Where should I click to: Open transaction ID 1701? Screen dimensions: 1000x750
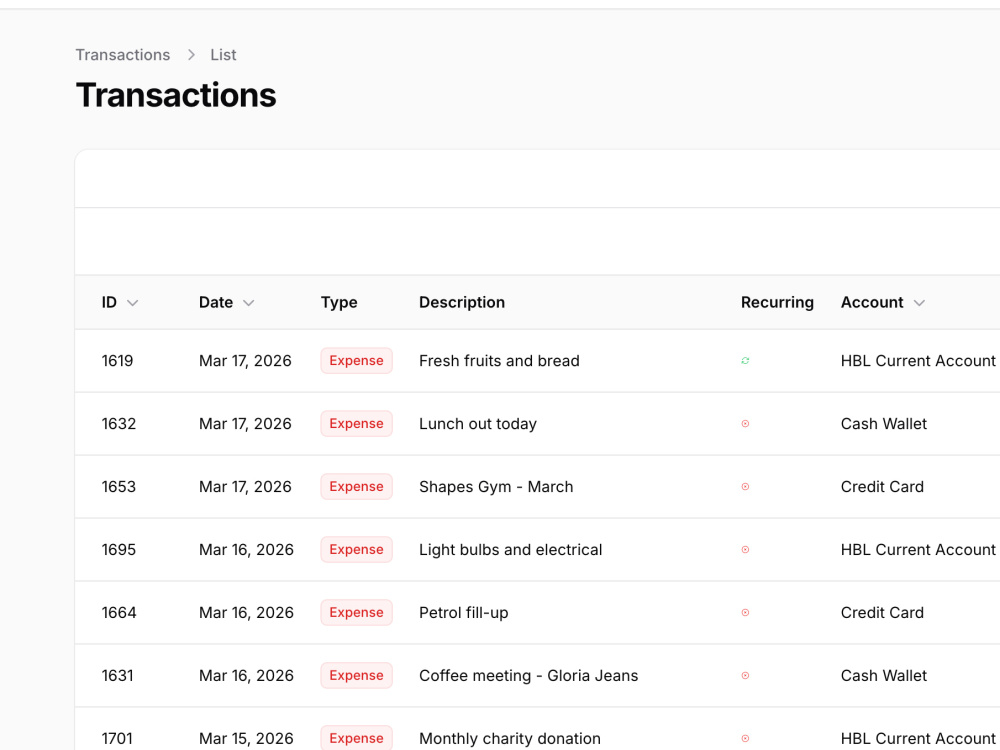coord(117,739)
